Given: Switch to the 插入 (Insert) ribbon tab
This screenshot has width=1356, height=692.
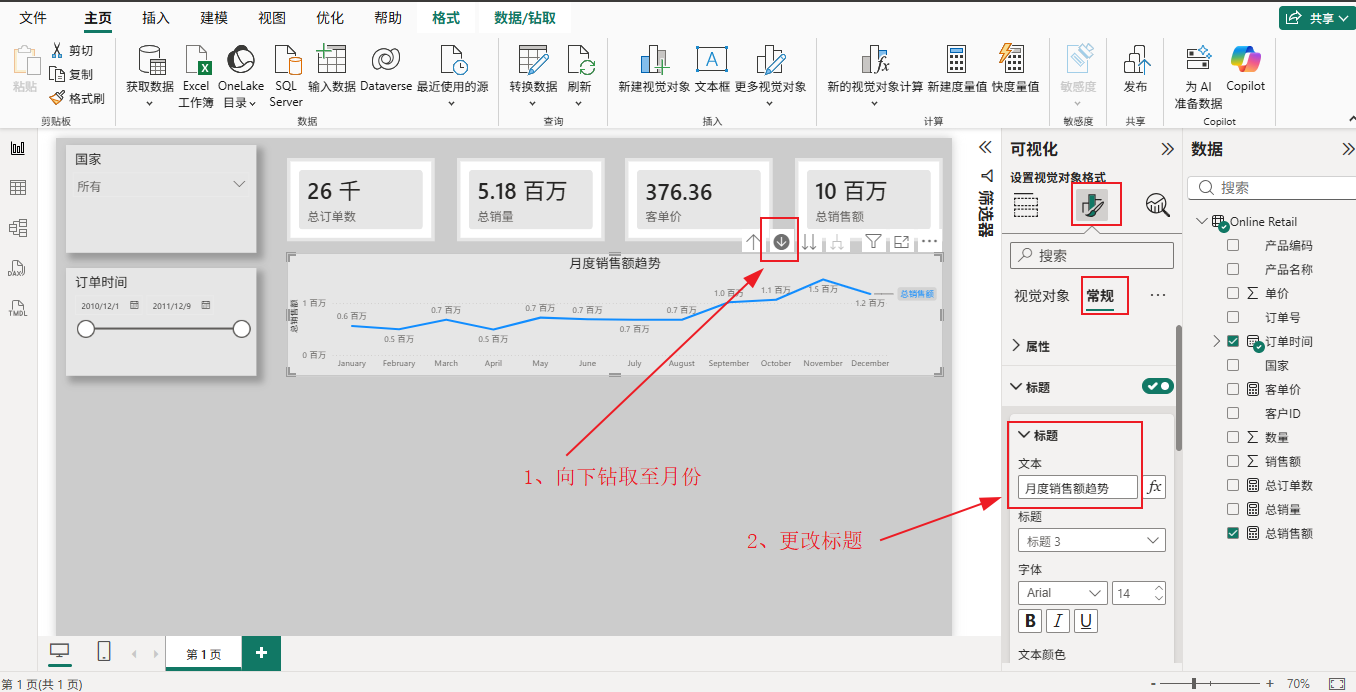Looking at the screenshot, I should pyautogui.click(x=156, y=18).
